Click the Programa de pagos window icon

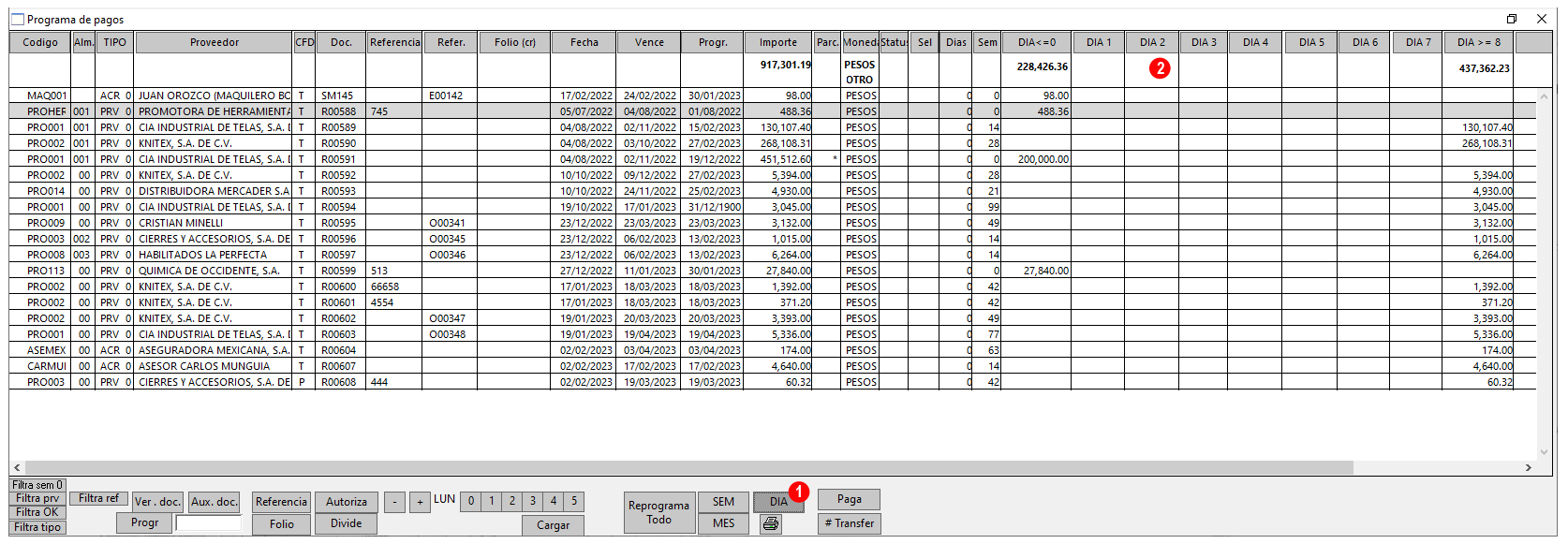pyautogui.click(x=17, y=19)
